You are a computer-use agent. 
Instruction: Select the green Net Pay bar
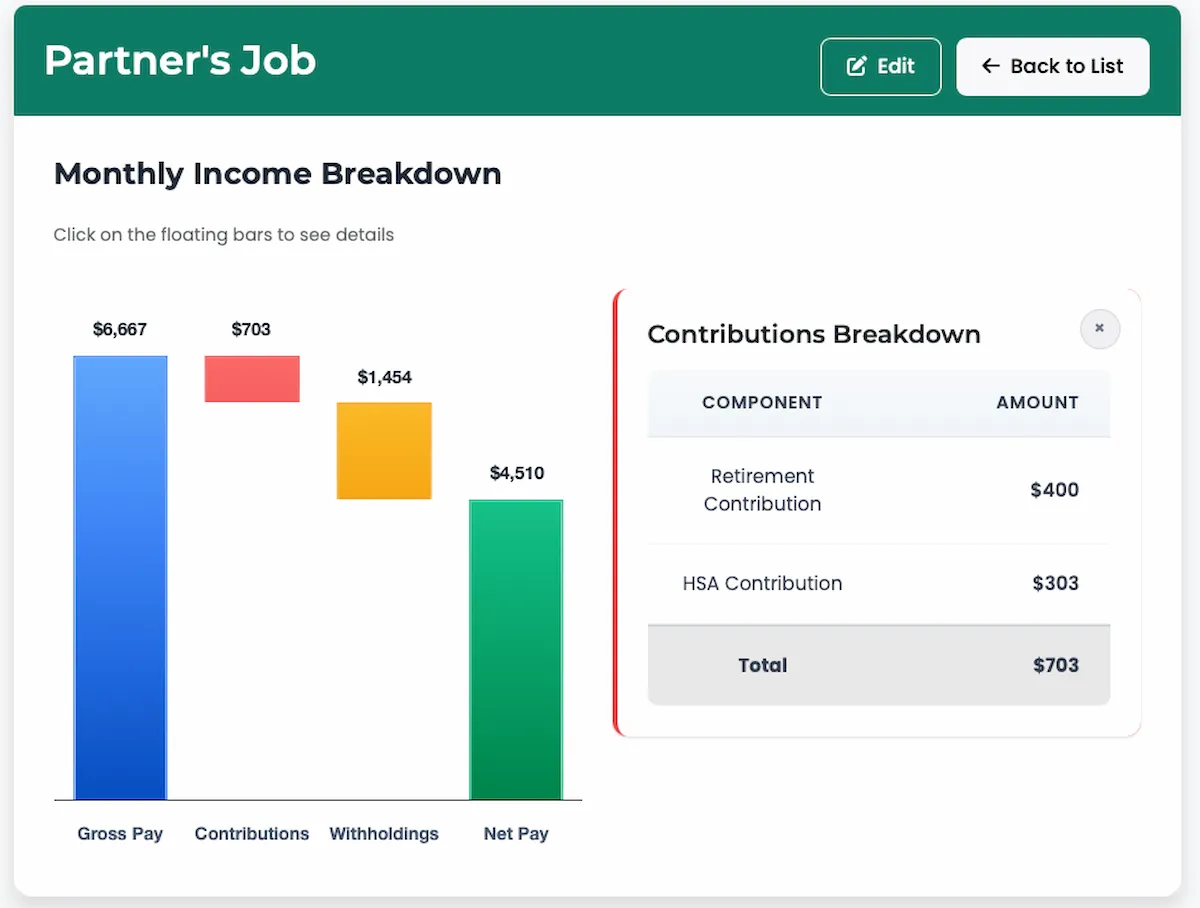coord(516,649)
